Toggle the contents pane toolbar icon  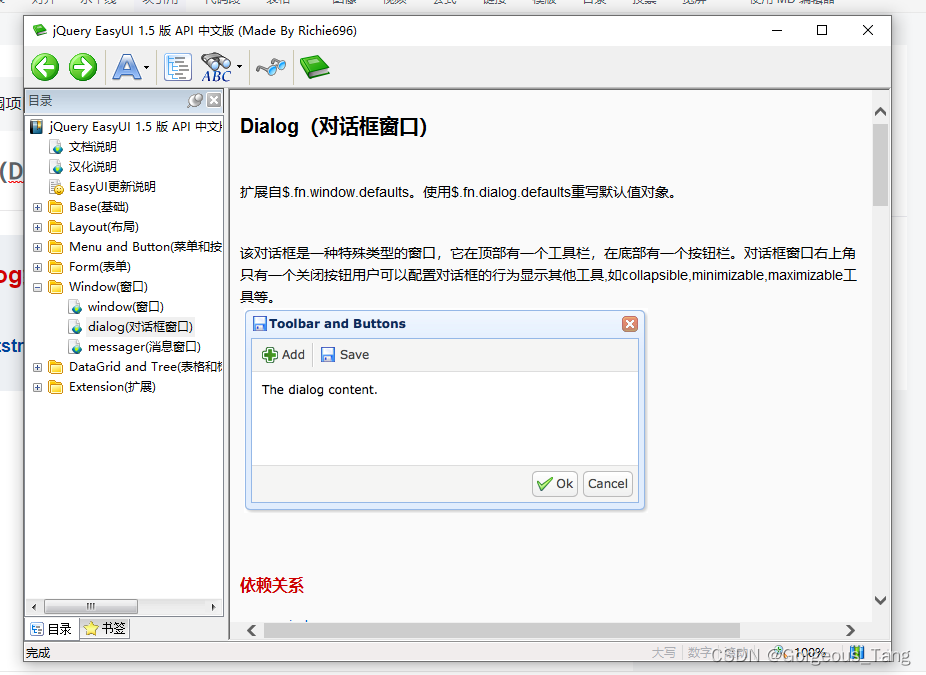[x=178, y=67]
